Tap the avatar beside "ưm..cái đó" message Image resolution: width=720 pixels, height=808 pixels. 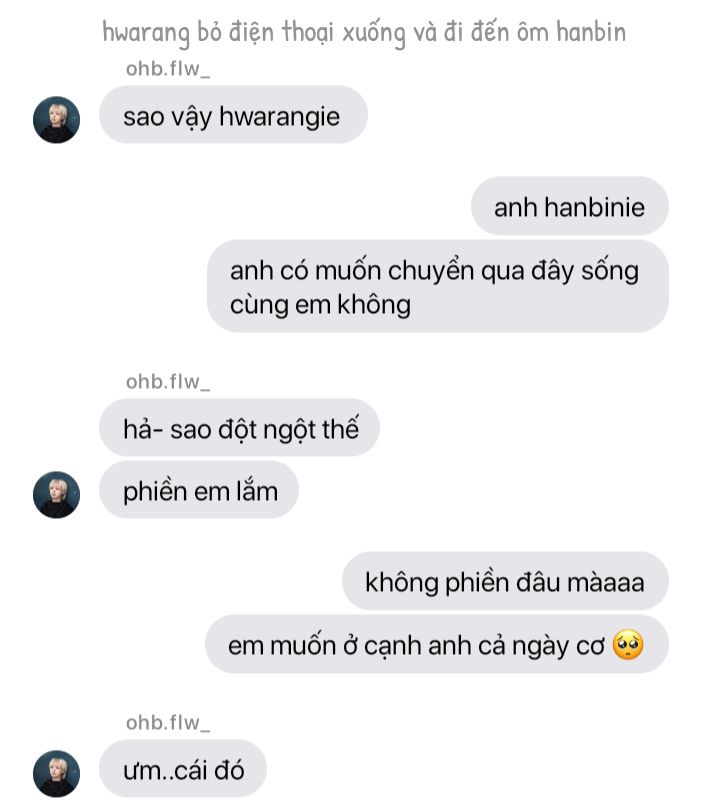coord(56,773)
